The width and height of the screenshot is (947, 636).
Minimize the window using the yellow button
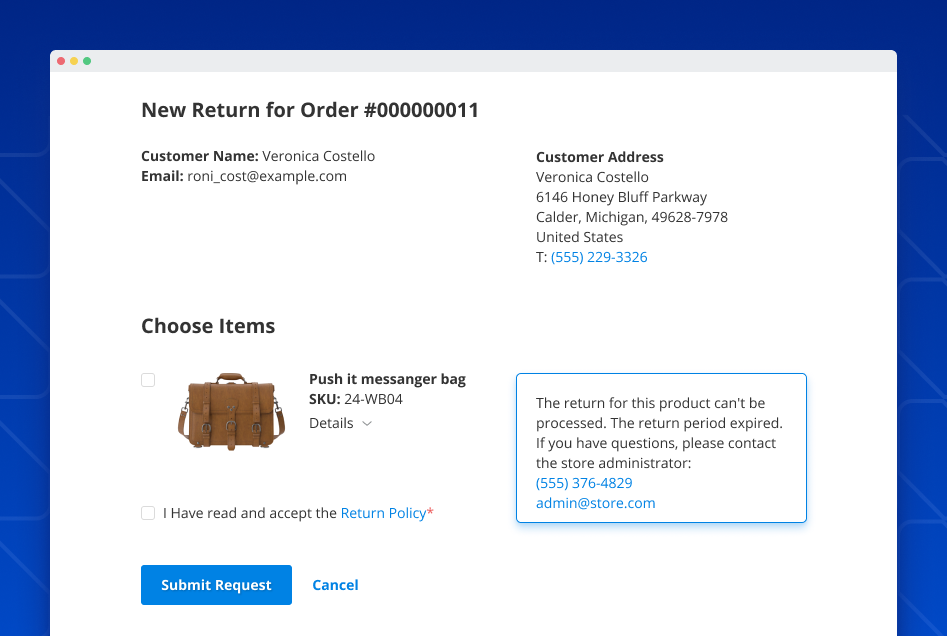coord(75,61)
